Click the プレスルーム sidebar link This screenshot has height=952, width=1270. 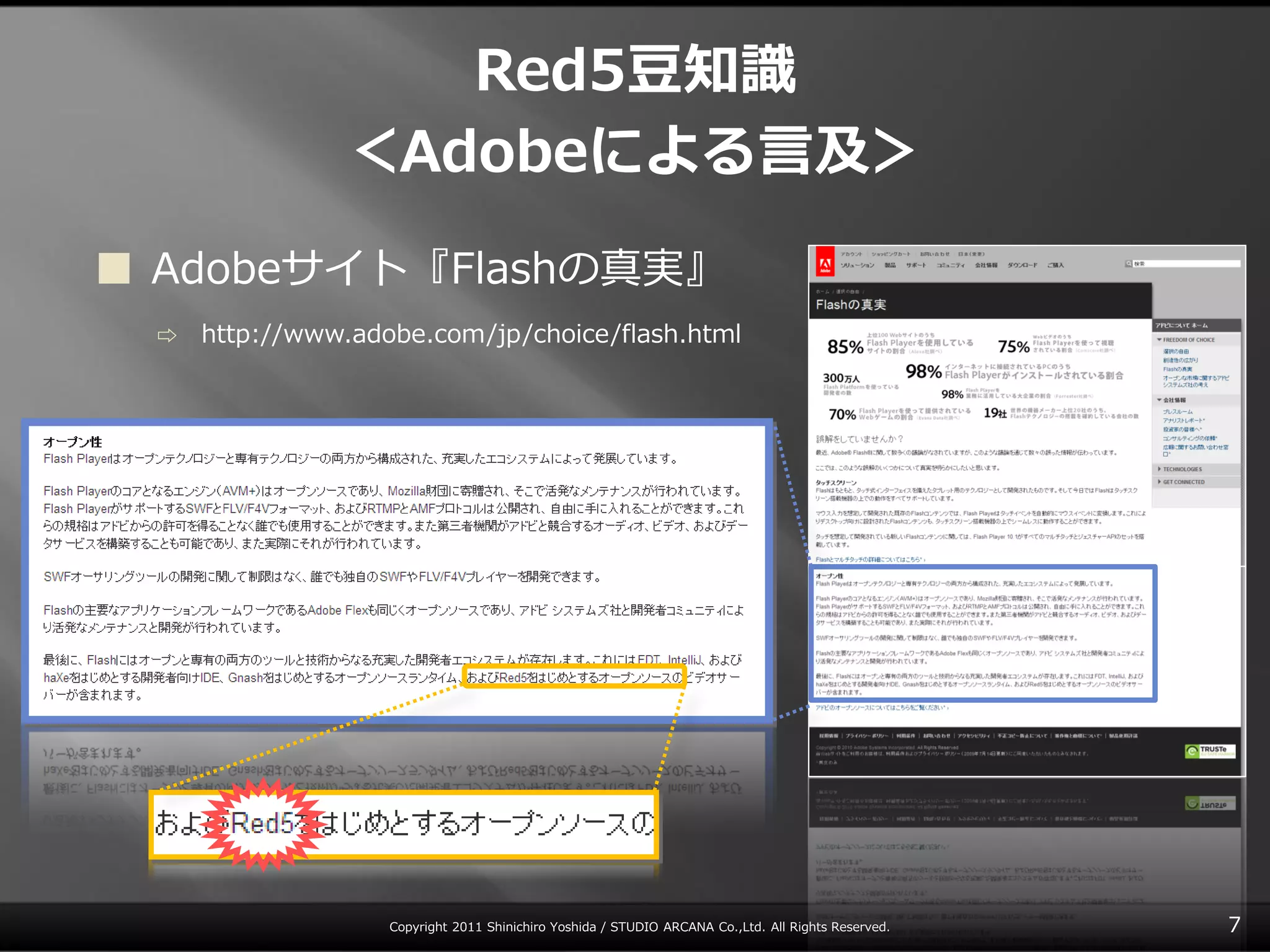pyautogui.click(x=1178, y=412)
